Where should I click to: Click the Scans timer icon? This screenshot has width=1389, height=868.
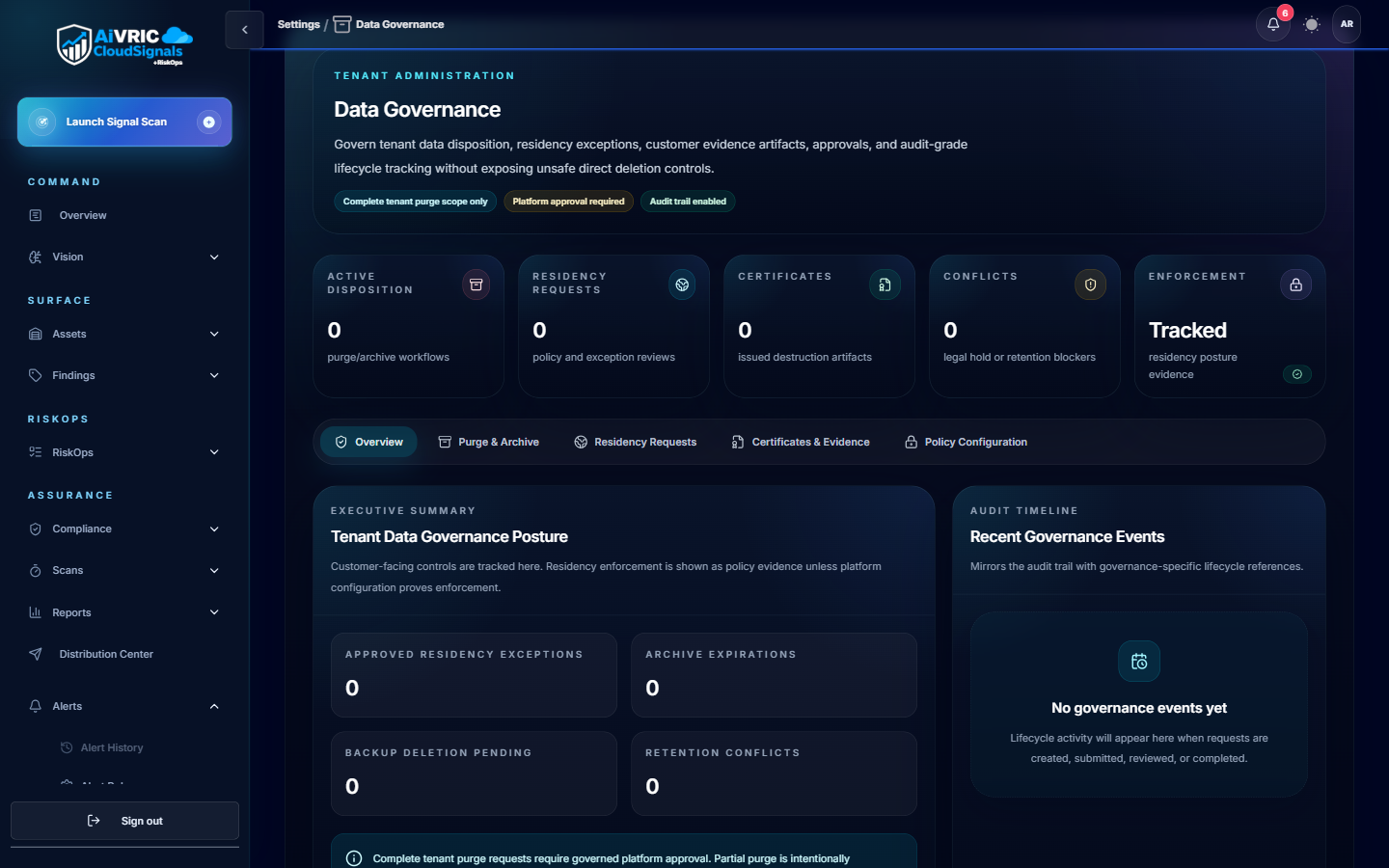tap(36, 570)
